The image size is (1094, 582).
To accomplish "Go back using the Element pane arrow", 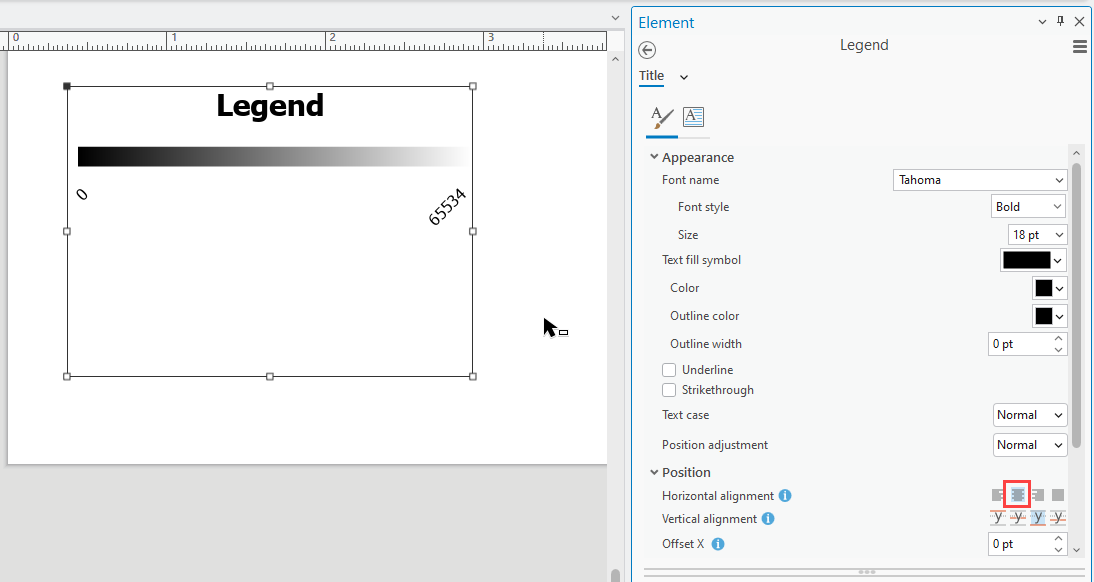I will pyautogui.click(x=646, y=49).
